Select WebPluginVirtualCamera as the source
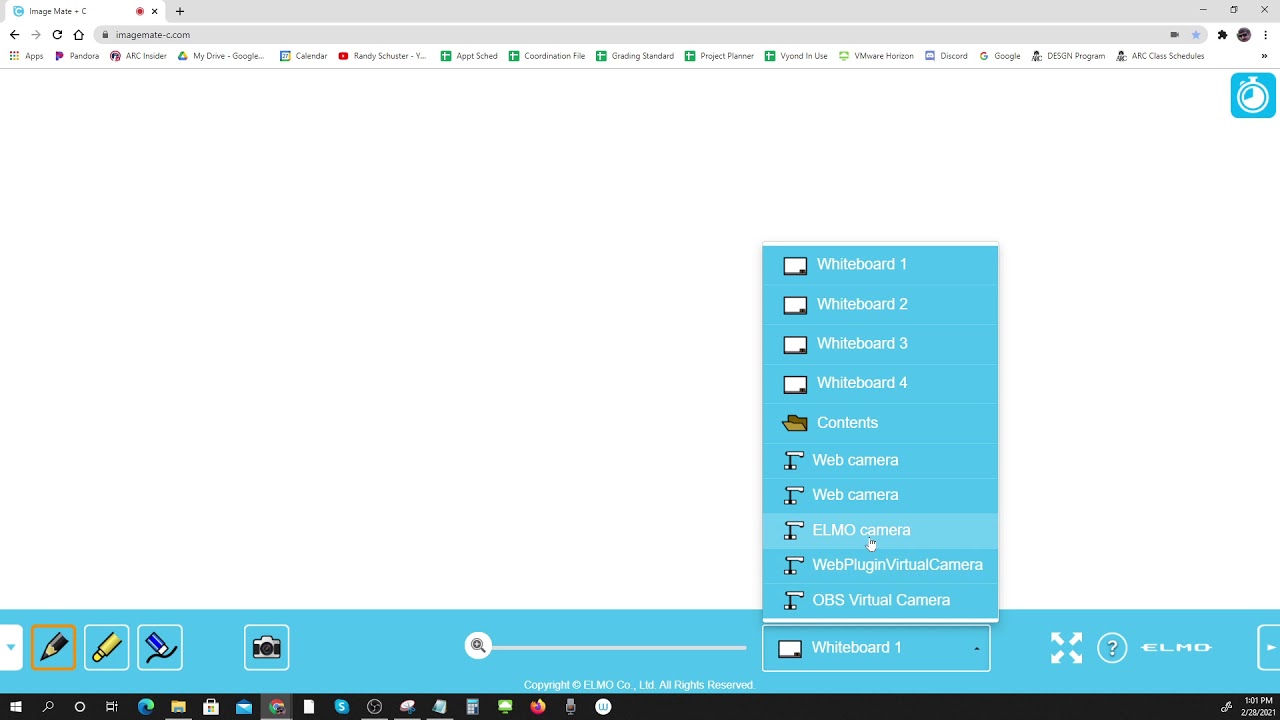 pyautogui.click(x=880, y=565)
